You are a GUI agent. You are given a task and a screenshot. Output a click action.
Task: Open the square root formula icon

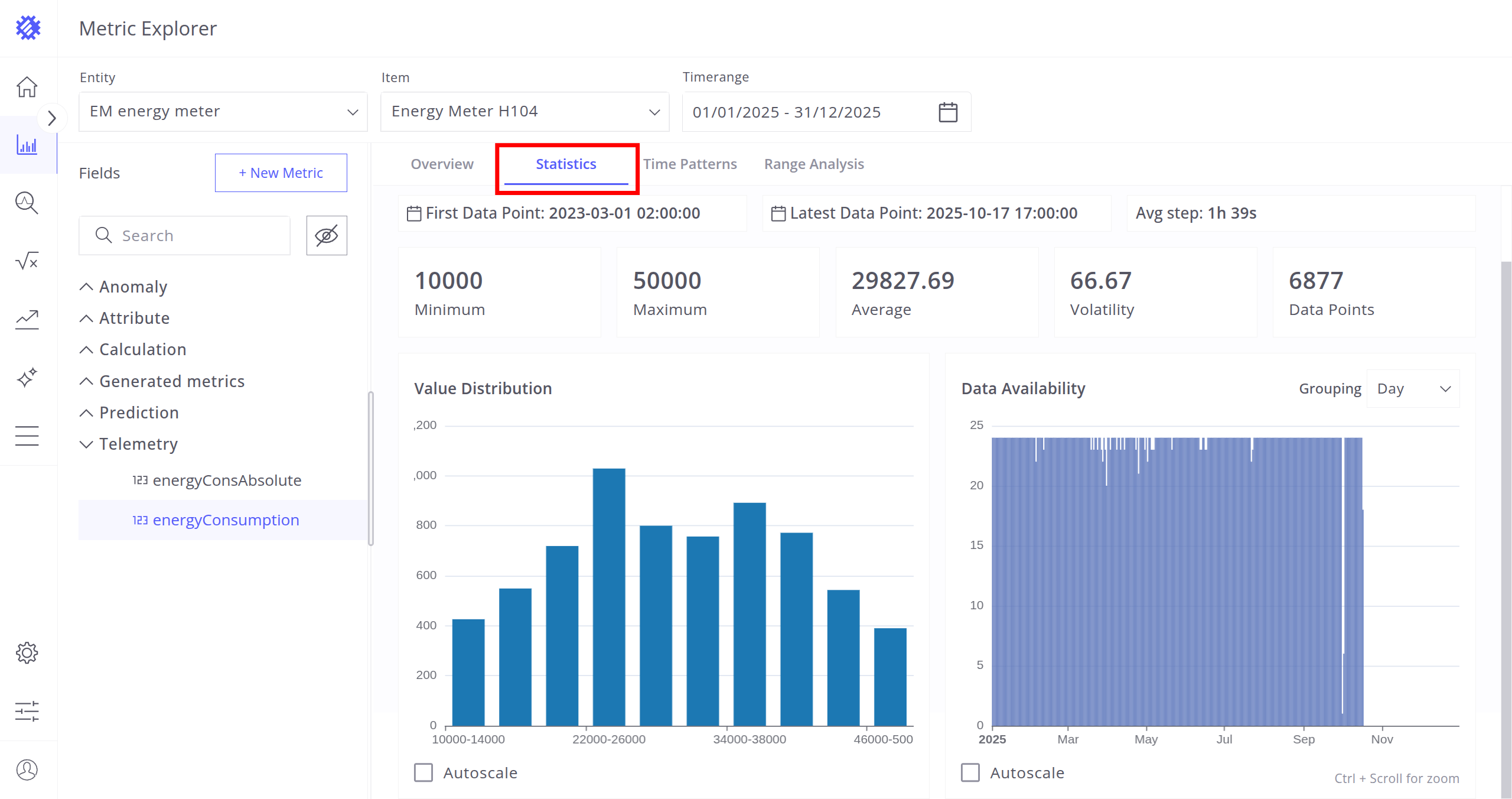coord(27,261)
